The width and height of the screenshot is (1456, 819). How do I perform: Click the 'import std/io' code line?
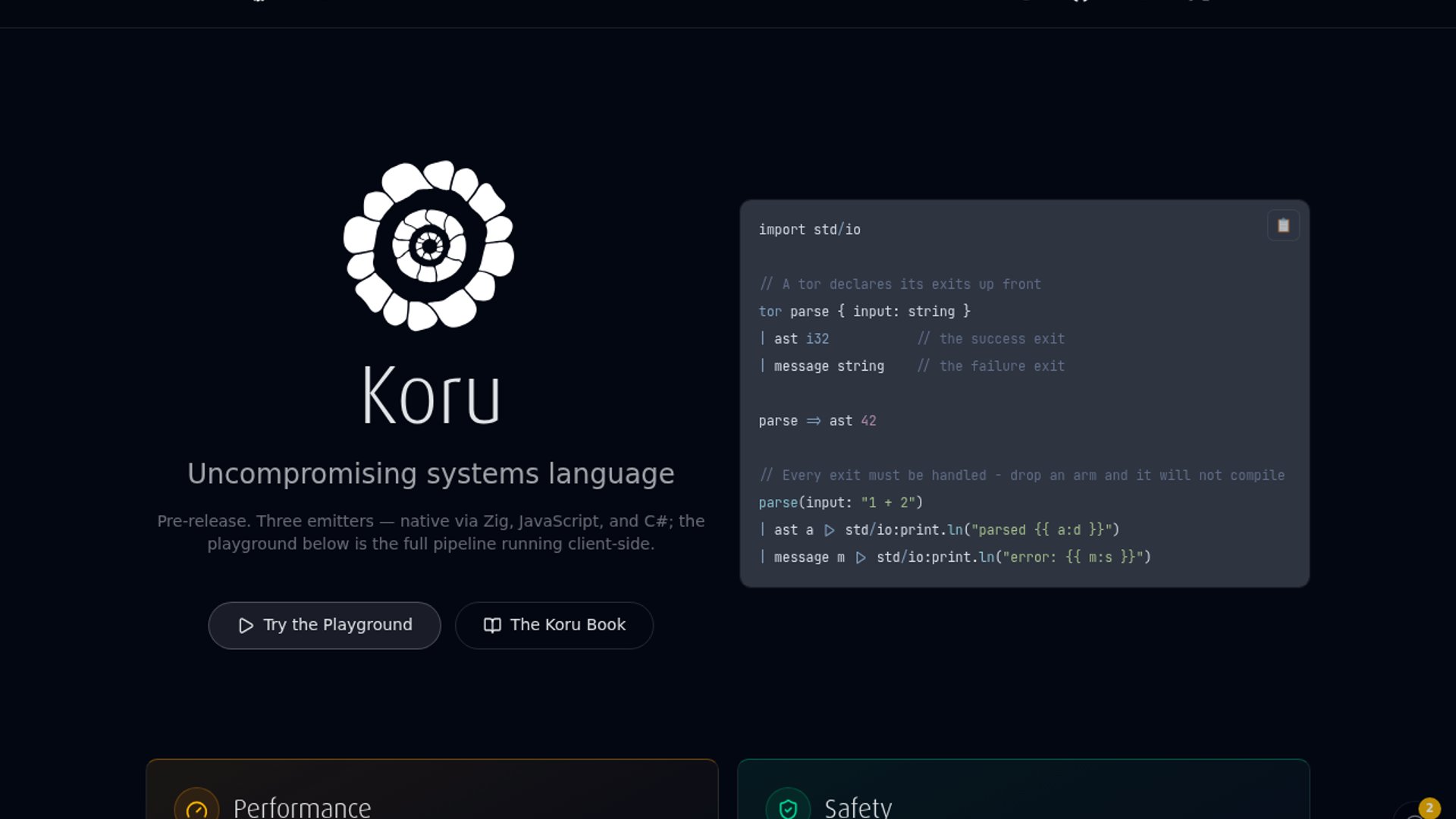coord(810,230)
